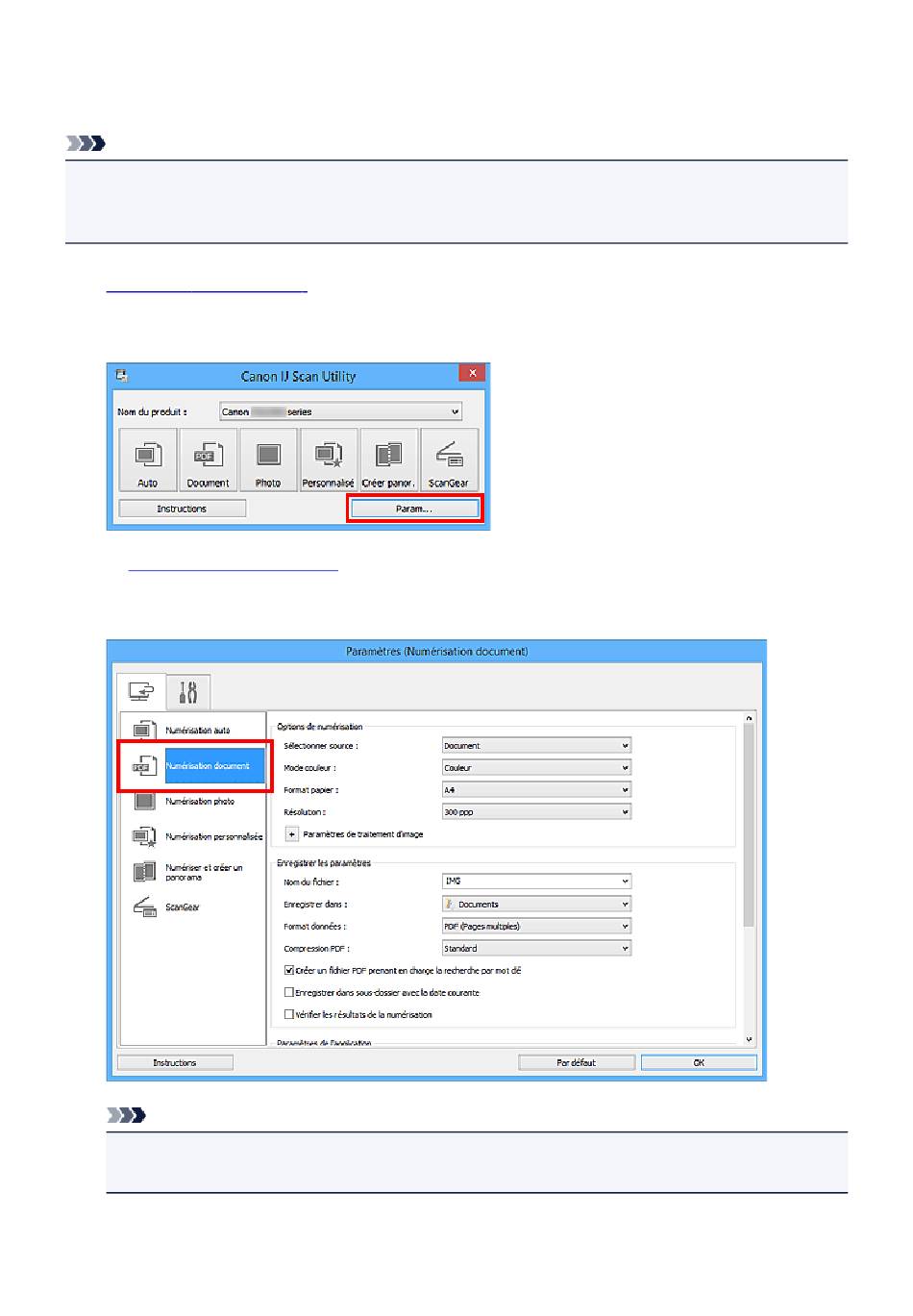Click the Créer panor. icon
Viewport: 913px width, 1316px height.
388,459
